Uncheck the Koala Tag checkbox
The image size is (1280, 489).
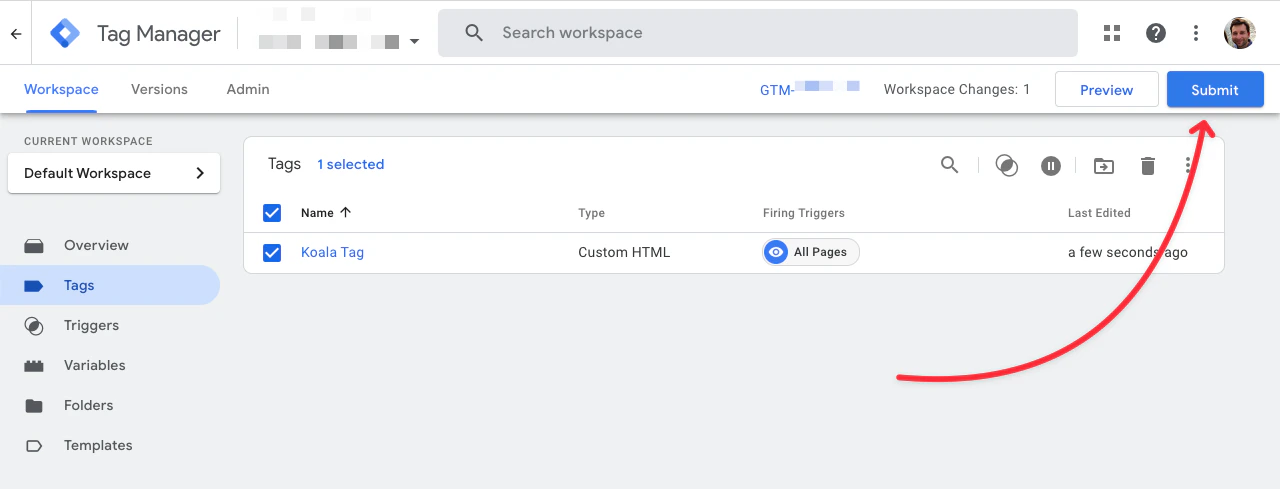point(272,253)
